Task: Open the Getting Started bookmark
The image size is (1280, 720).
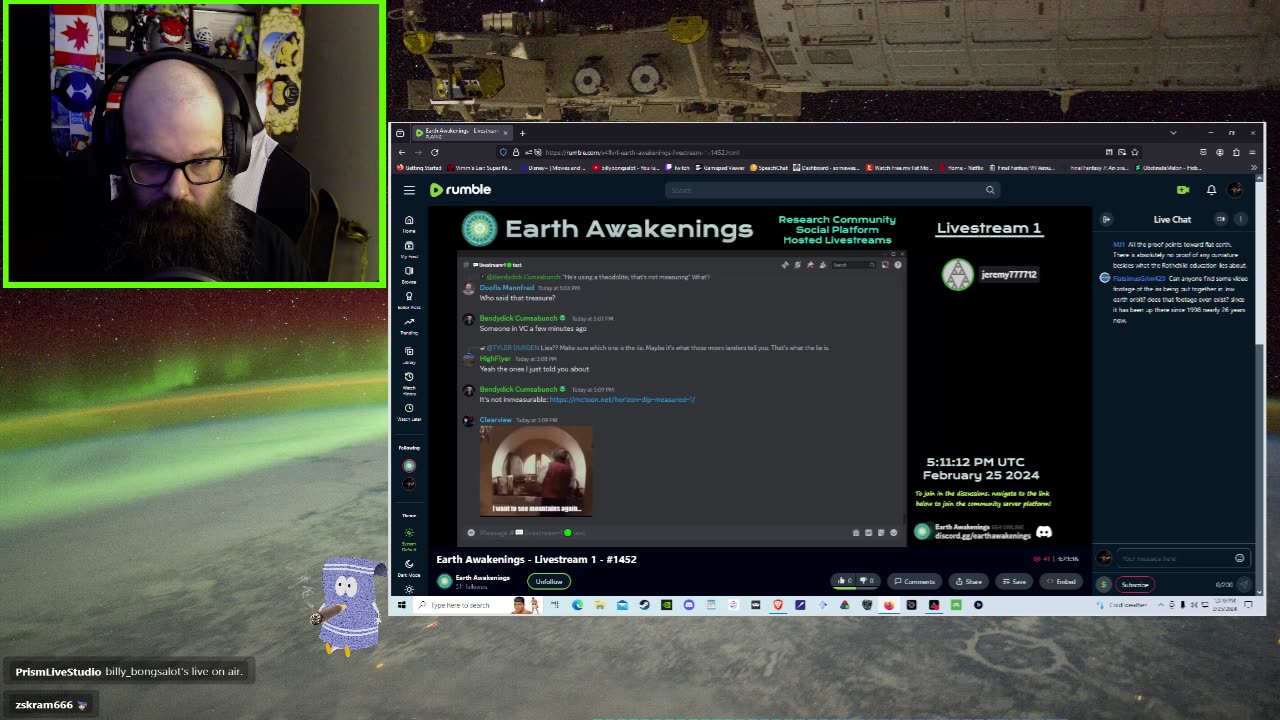Action: pos(420,168)
